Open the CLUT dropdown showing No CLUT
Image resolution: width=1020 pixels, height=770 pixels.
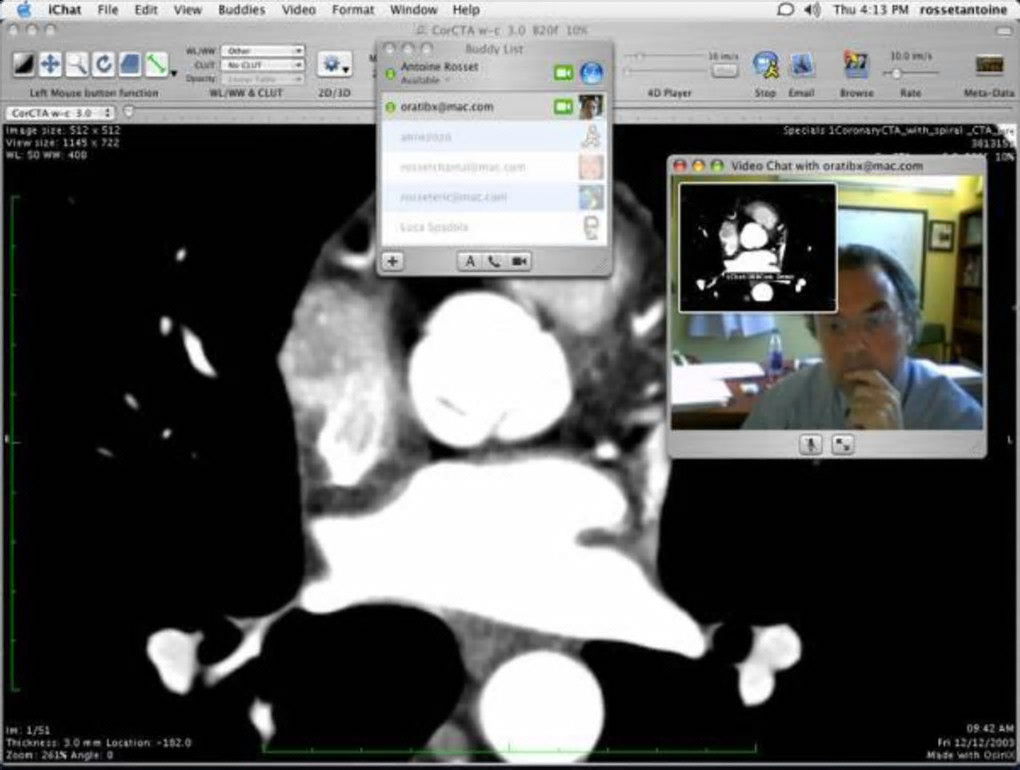coord(263,64)
